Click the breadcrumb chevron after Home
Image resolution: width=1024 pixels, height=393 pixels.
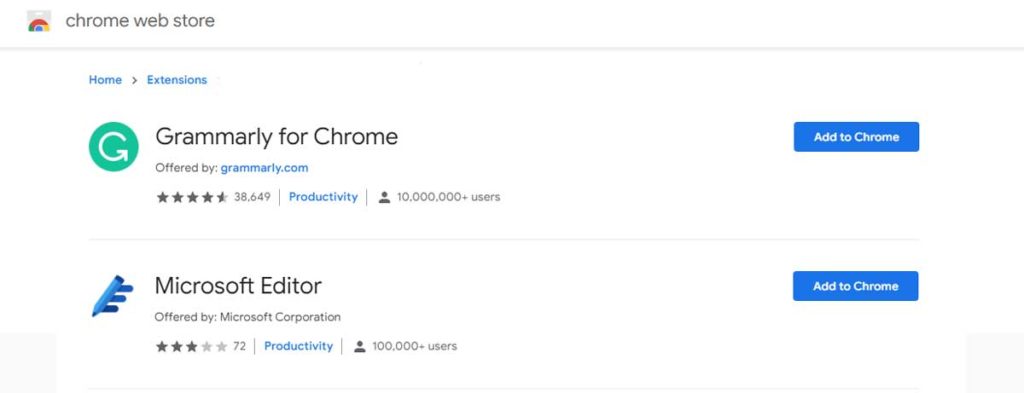[x=135, y=80]
